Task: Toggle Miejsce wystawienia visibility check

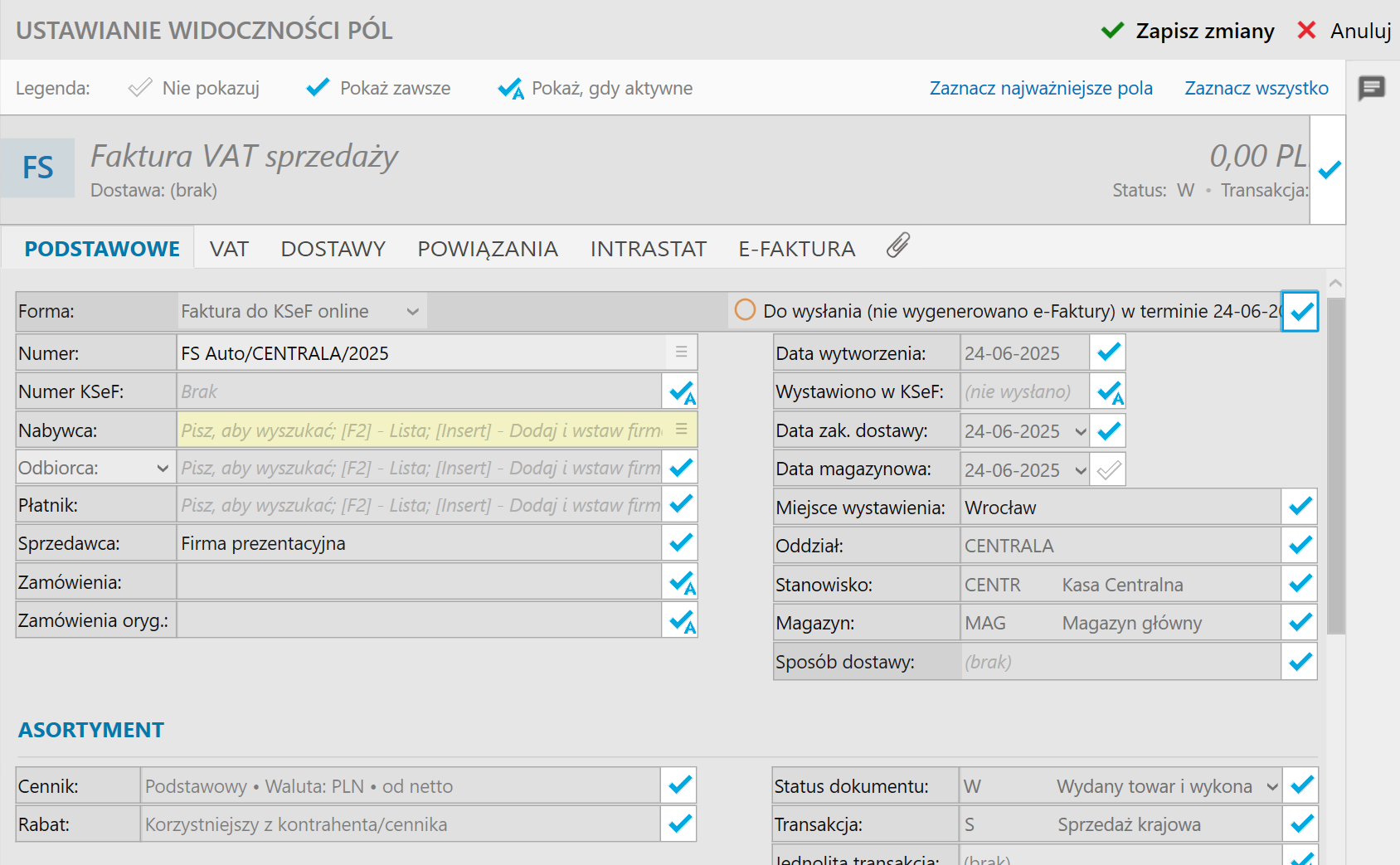Action: pyautogui.click(x=1300, y=507)
